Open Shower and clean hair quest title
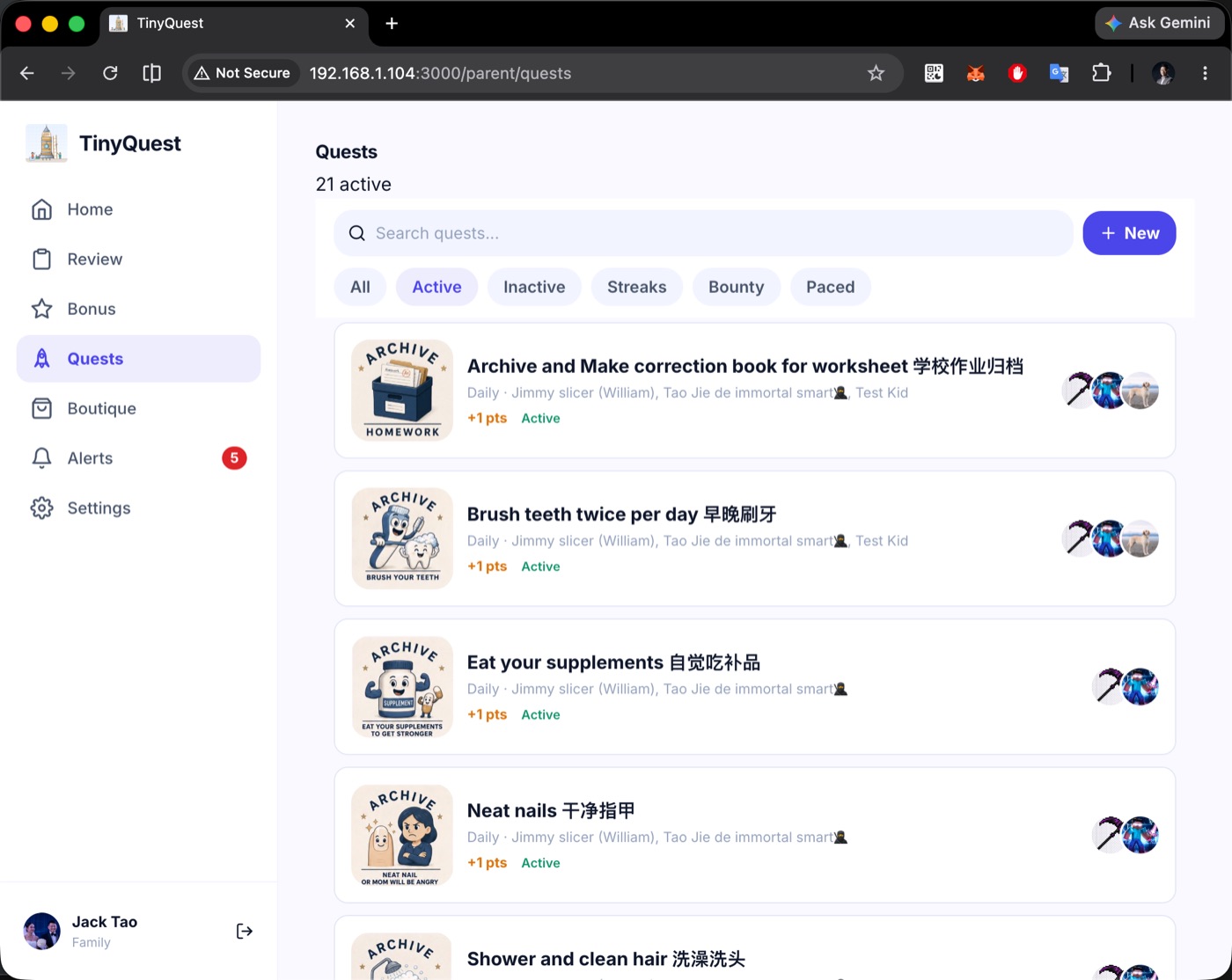Viewport: 1232px width, 980px height. (605, 959)
